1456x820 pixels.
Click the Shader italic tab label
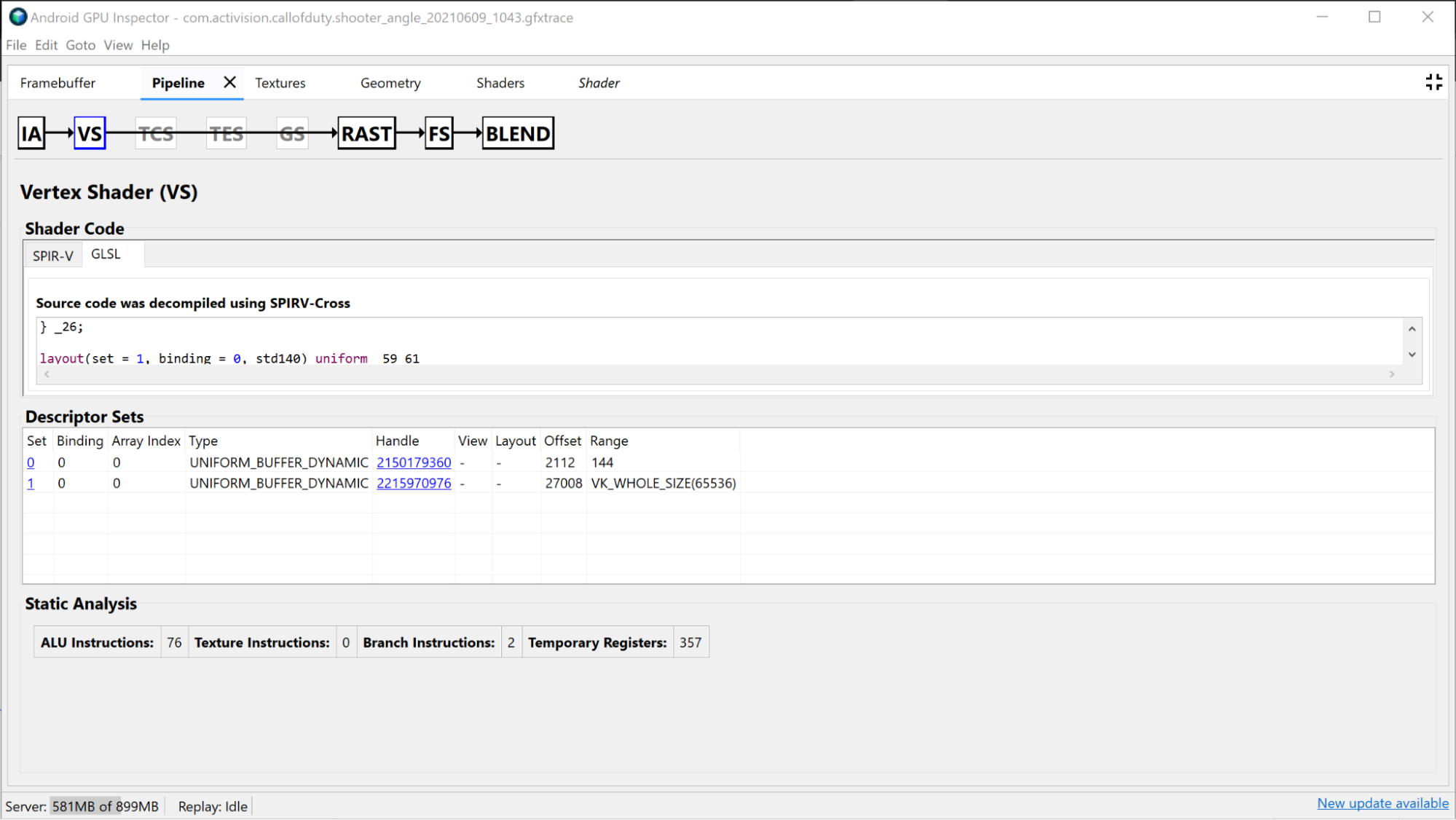tap(599, 83)
